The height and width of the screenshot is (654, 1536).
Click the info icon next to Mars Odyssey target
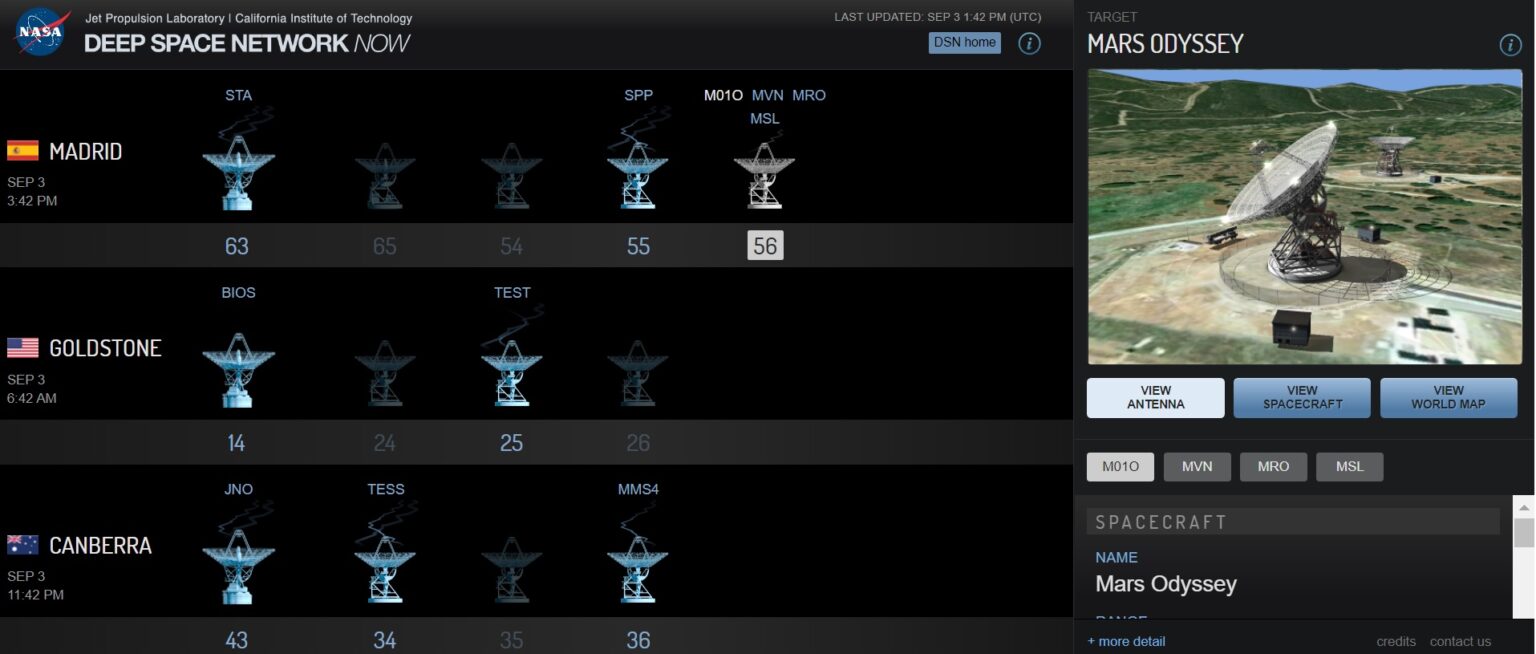point(1510,44)
